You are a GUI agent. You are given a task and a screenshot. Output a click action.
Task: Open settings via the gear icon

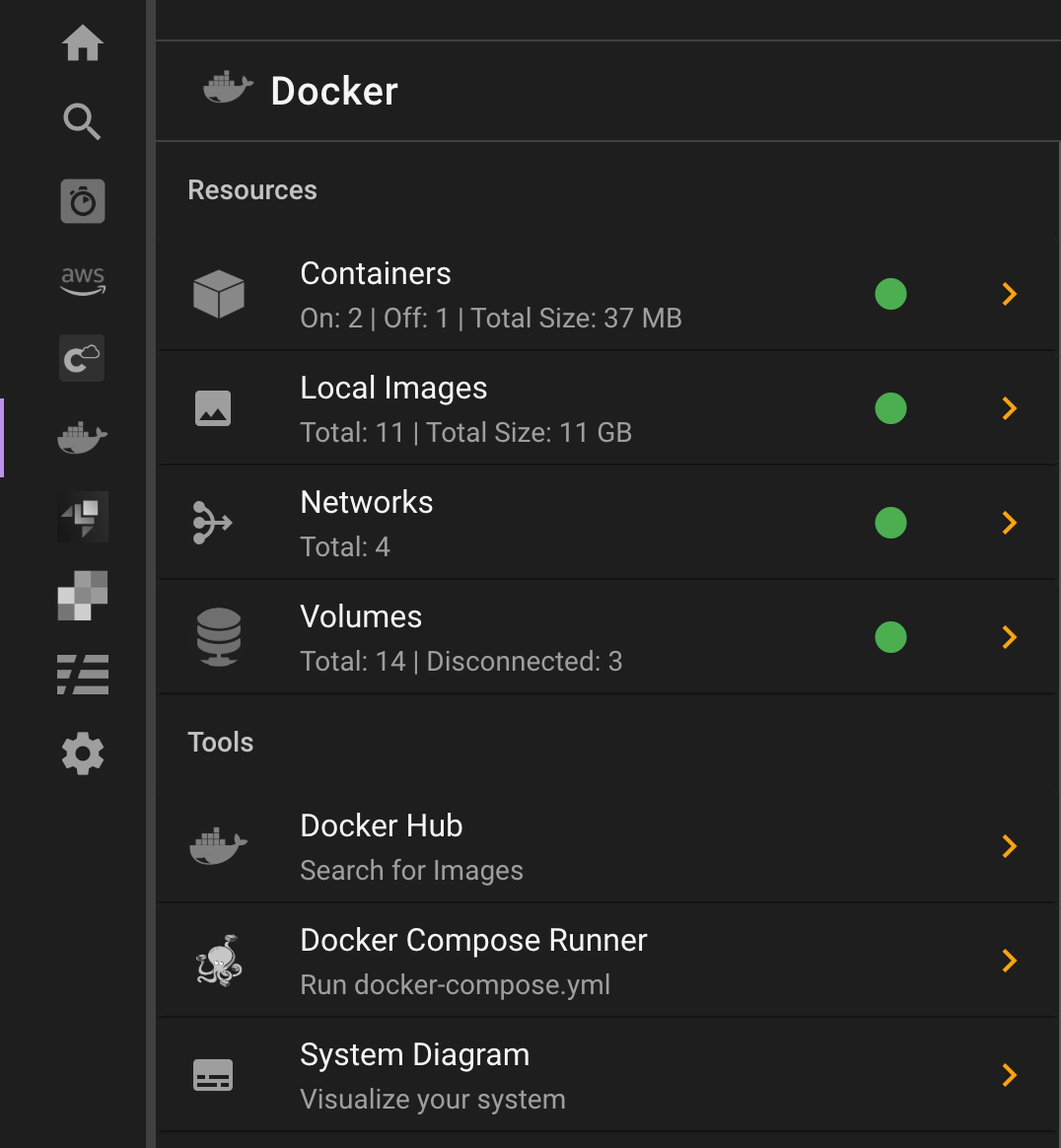point(83,753)
